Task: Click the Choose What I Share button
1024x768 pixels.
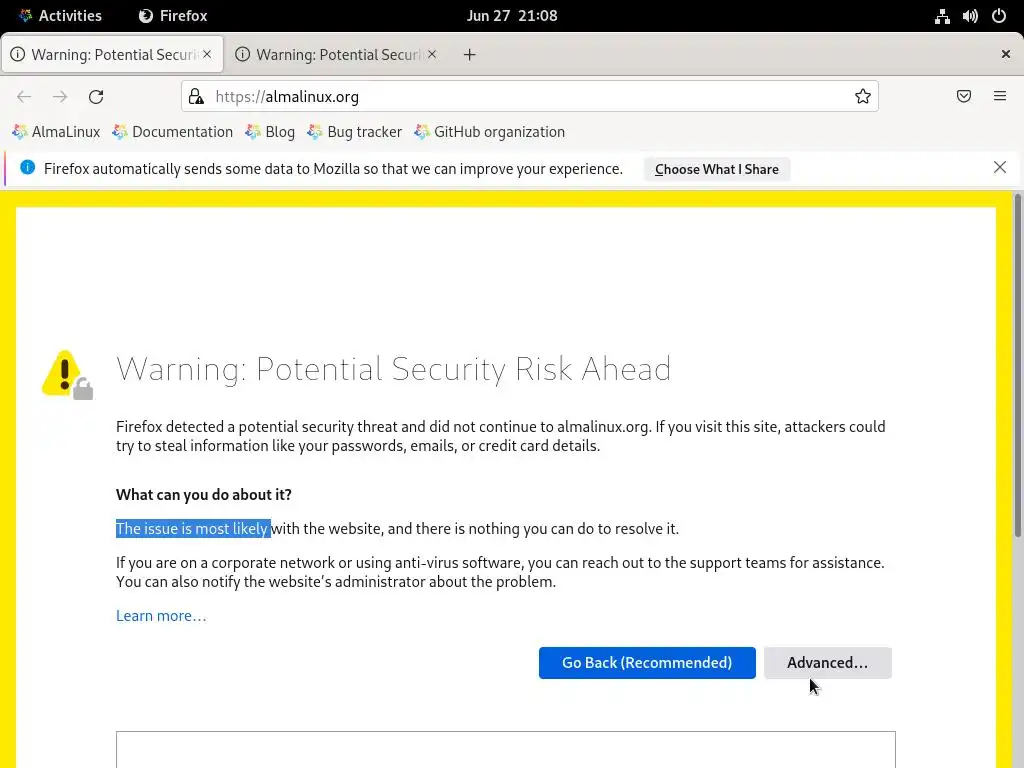Action: (716, 169)
